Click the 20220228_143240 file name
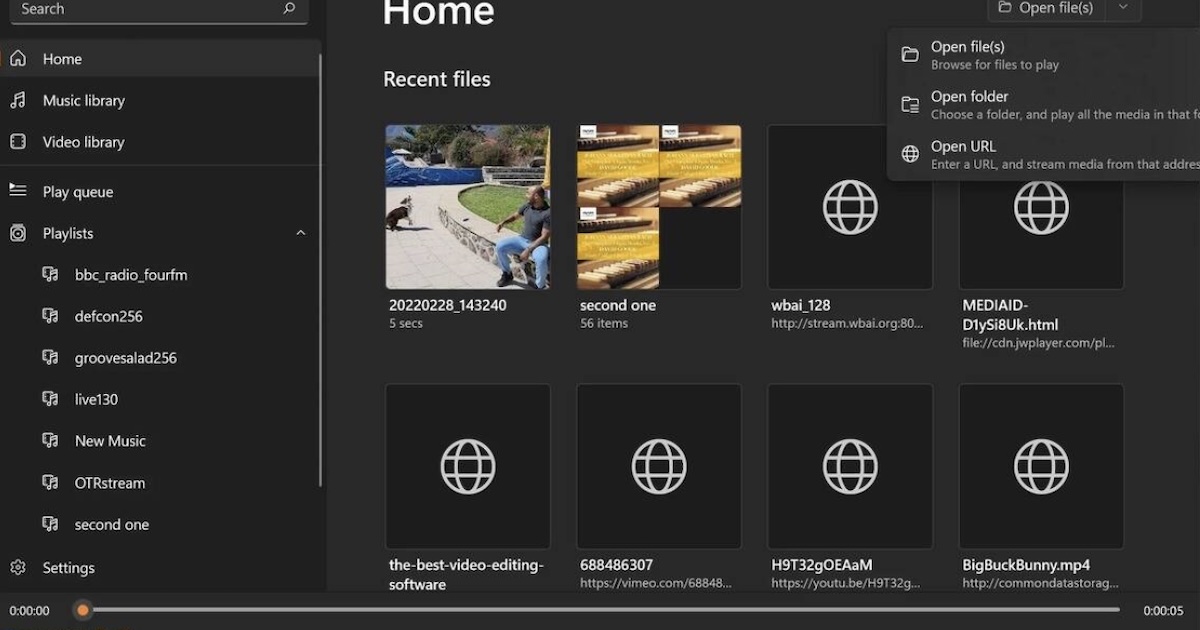The image size is (1200, 630). [447, 305]
